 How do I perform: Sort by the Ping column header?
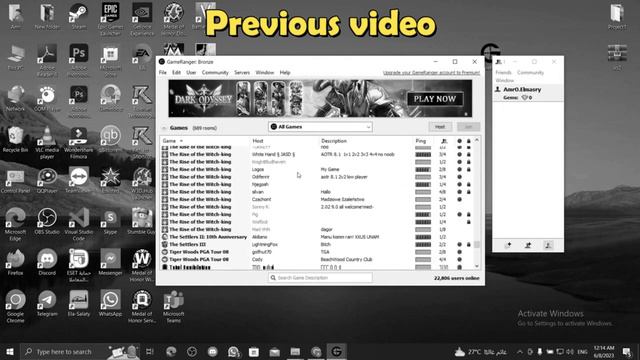(420, 141)
